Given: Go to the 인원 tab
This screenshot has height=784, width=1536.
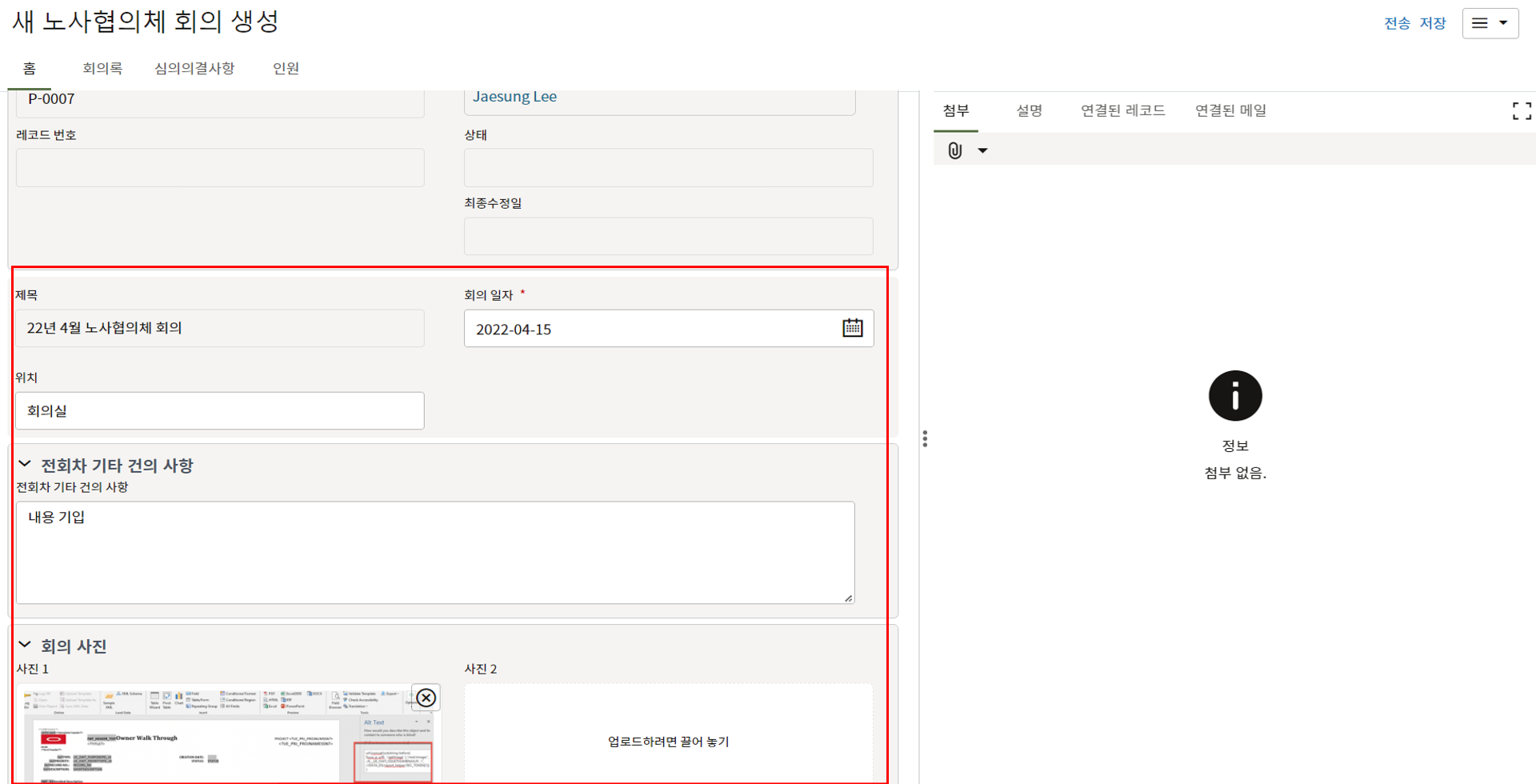Looking at the screenshot, I should click(286, 69).
